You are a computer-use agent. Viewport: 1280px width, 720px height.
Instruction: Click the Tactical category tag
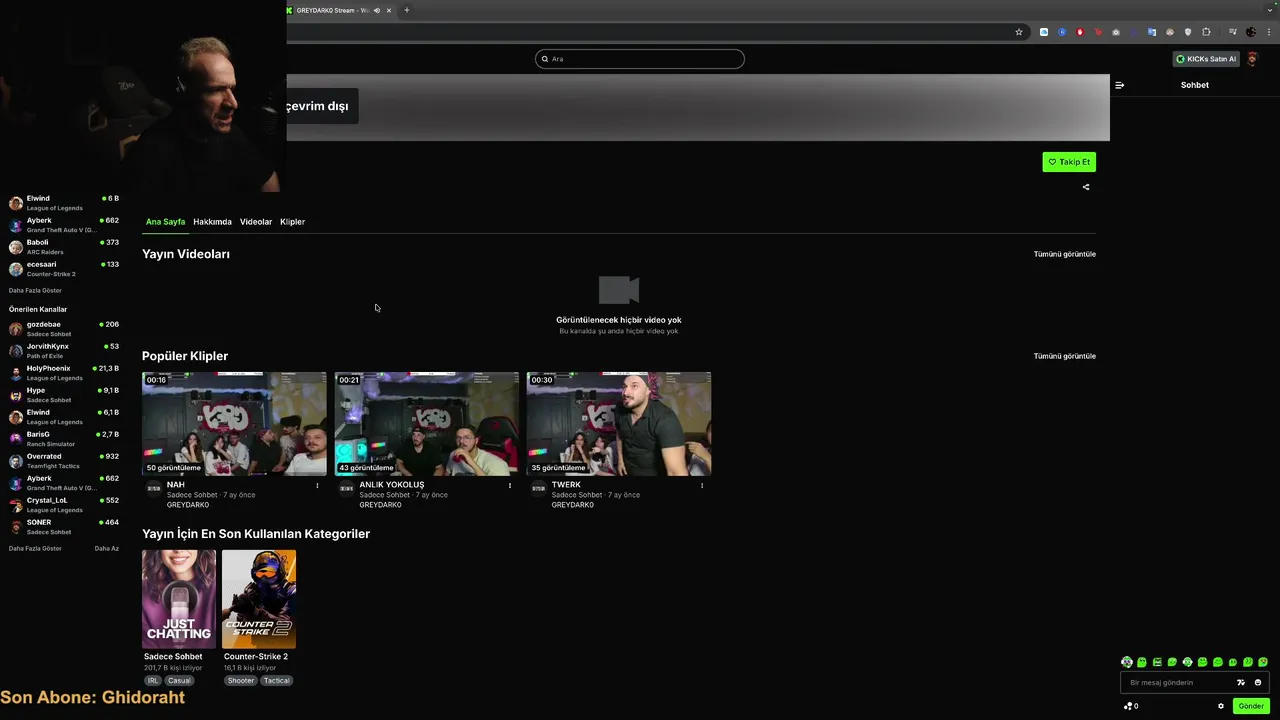(277, 680)
